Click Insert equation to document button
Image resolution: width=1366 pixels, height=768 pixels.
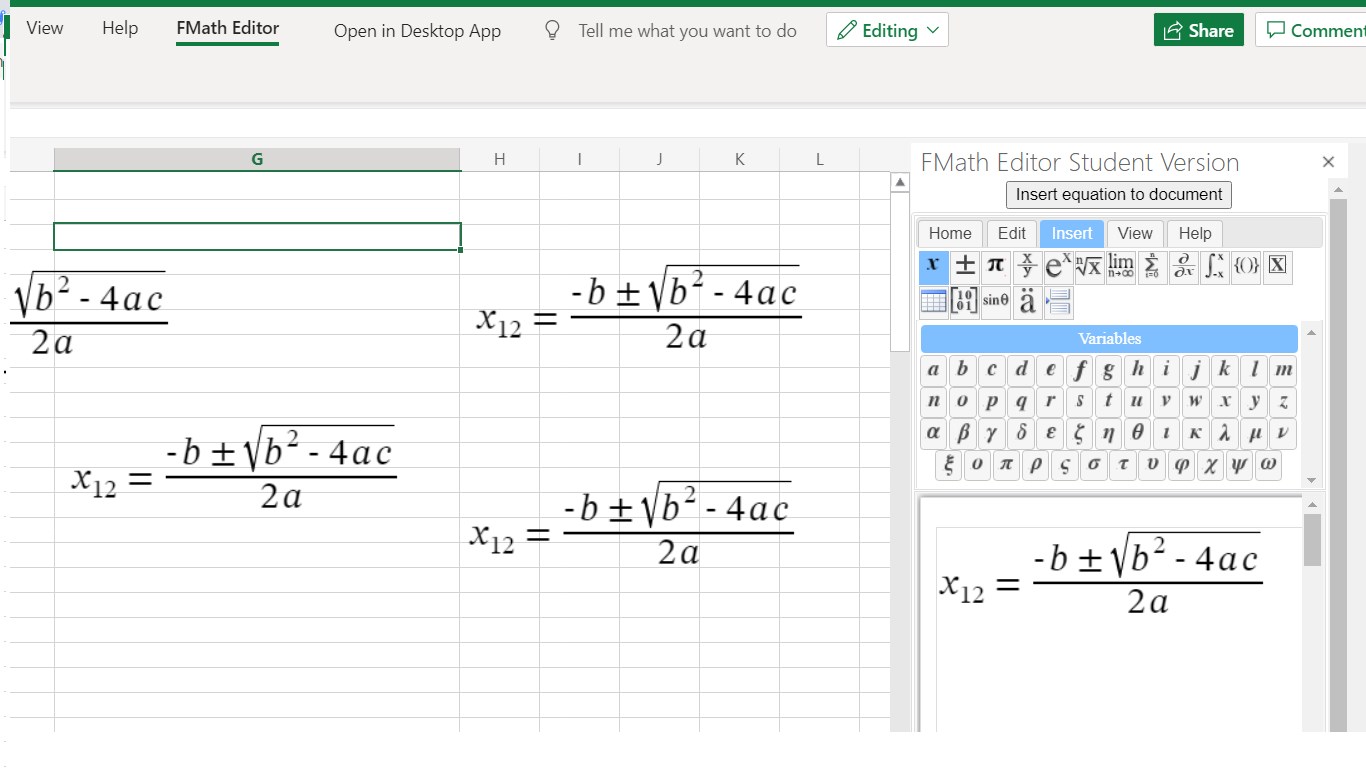pos(1119,194)
